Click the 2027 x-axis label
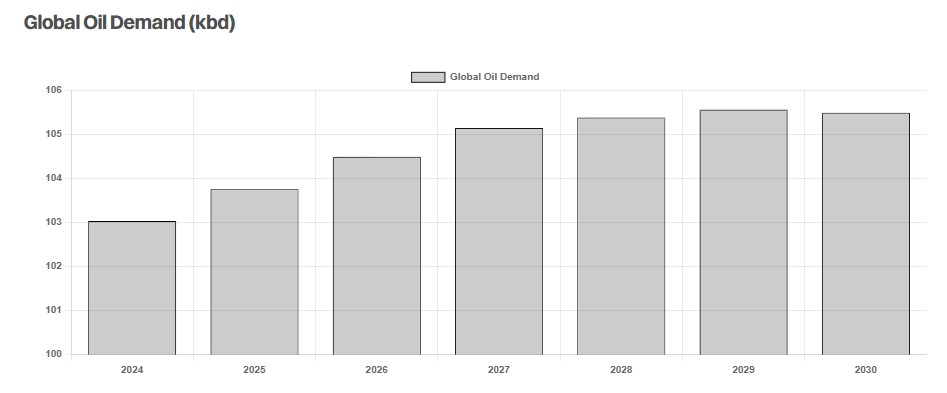The image size is (947, 393). pyautogui.click(x=499, y=370)
